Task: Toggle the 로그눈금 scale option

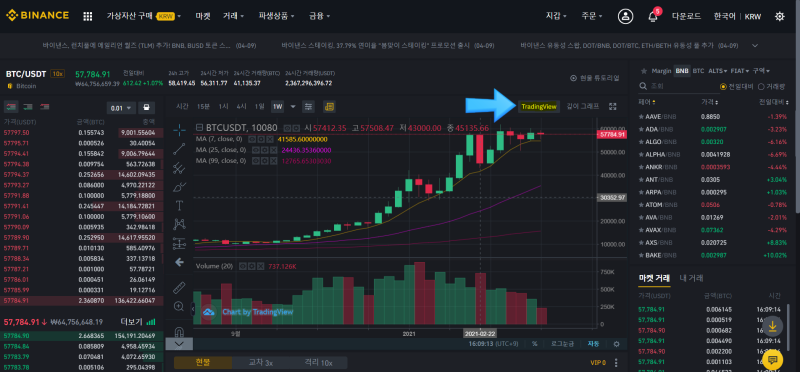Action: (x=563, y=344)
